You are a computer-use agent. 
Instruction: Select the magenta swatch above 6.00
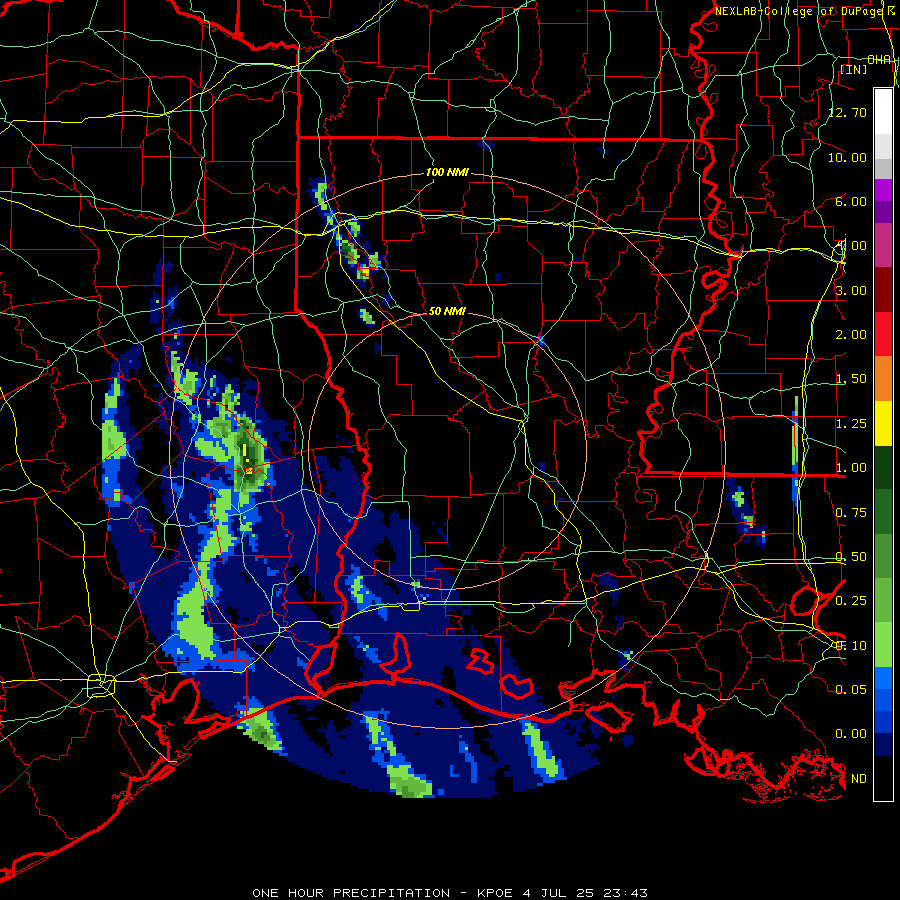click(x=883, y=189)
